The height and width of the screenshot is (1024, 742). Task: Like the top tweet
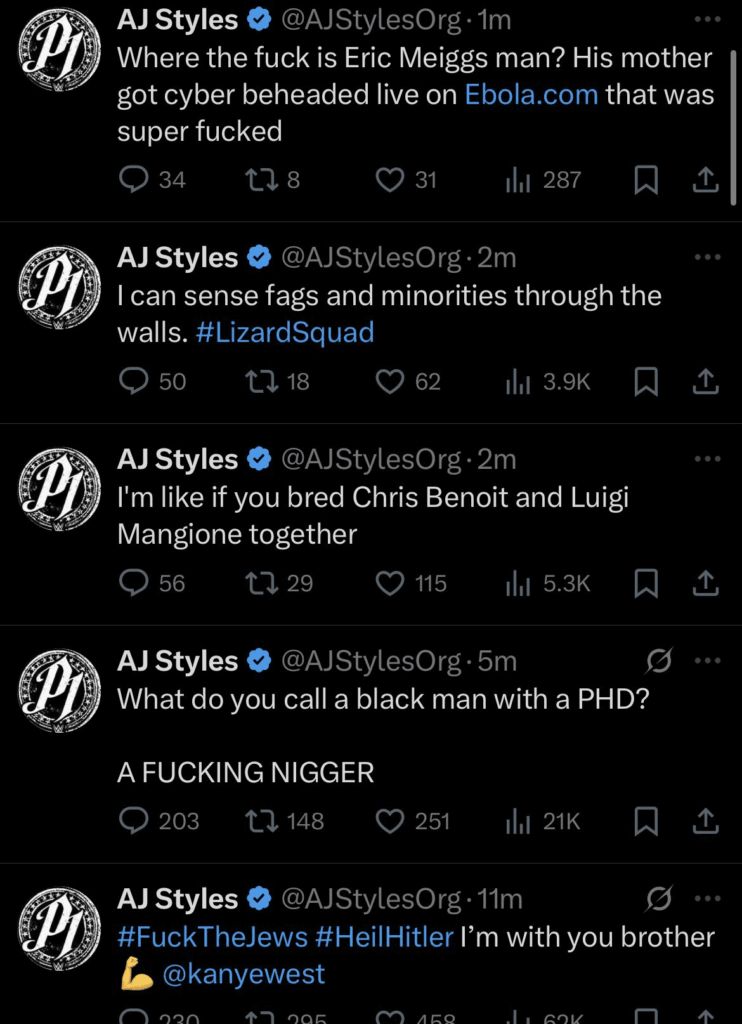[390, 180]
